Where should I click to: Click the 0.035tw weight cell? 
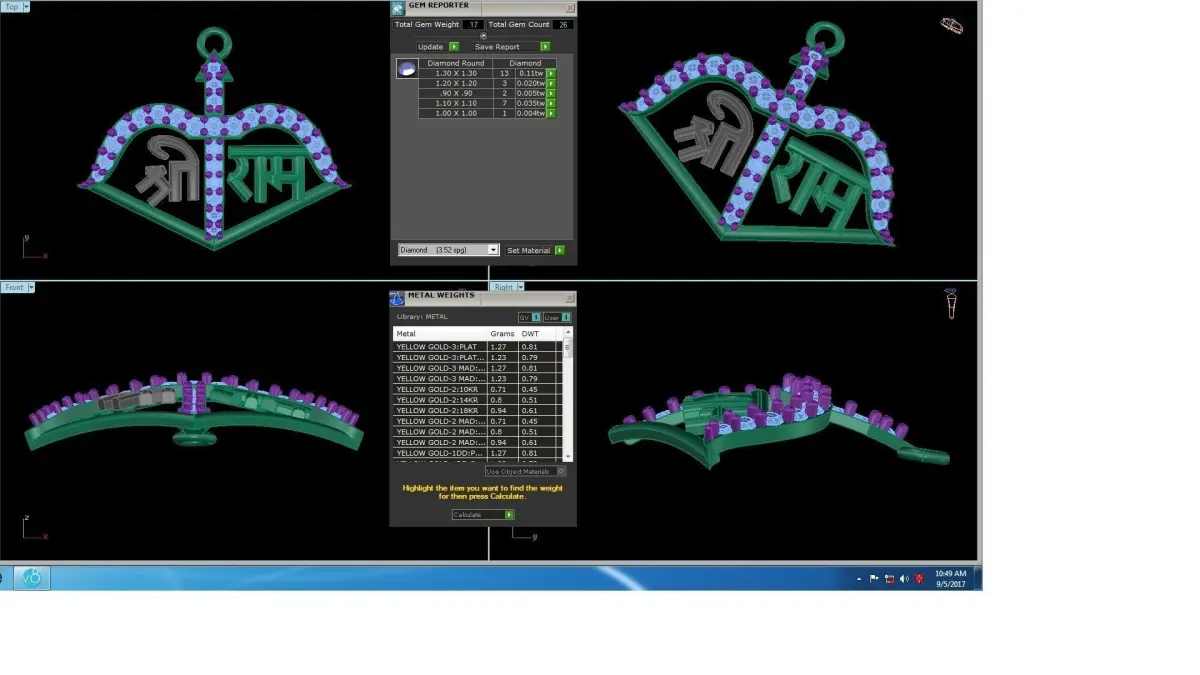[x=531, y=103]
